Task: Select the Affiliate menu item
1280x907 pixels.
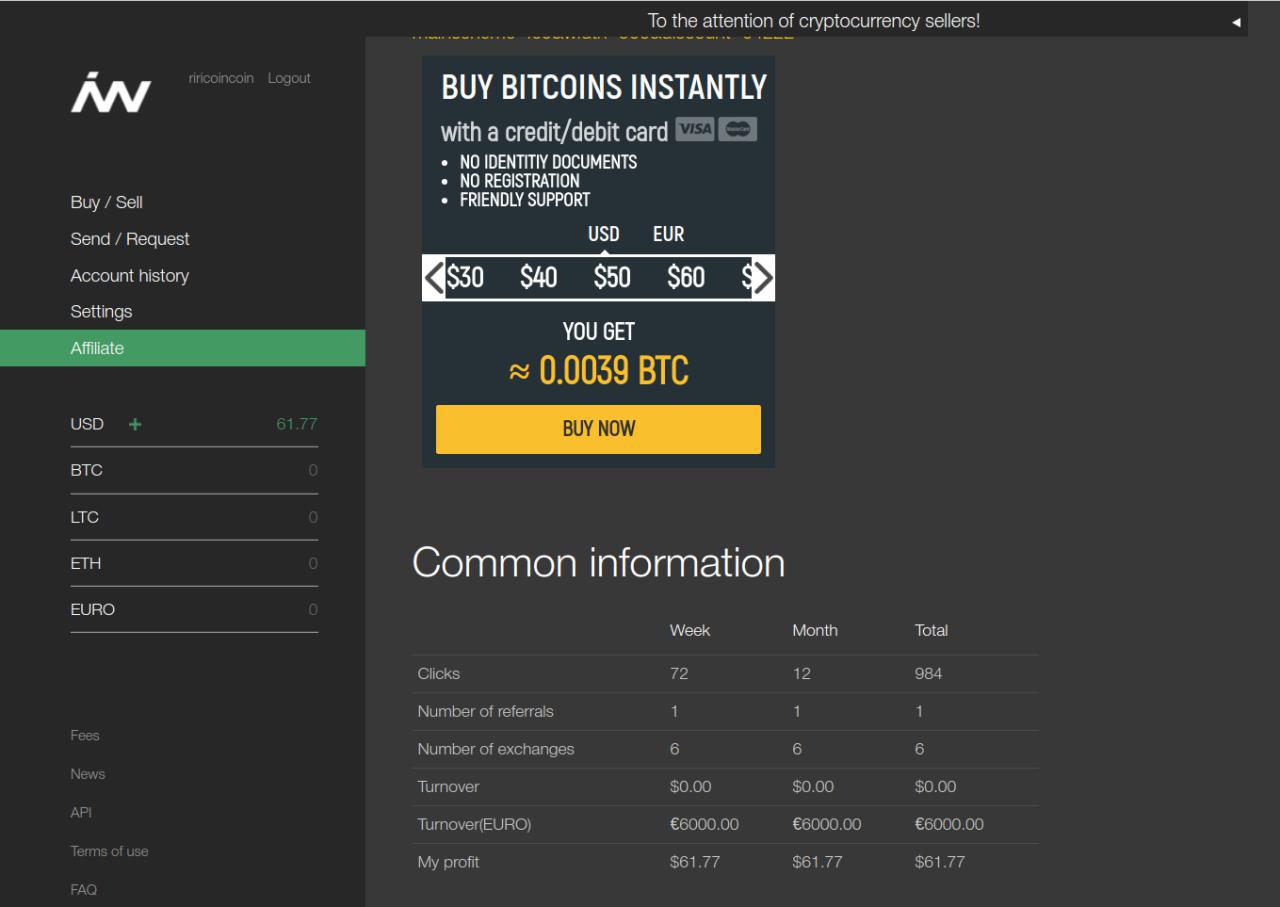Action: click(183, 348)
